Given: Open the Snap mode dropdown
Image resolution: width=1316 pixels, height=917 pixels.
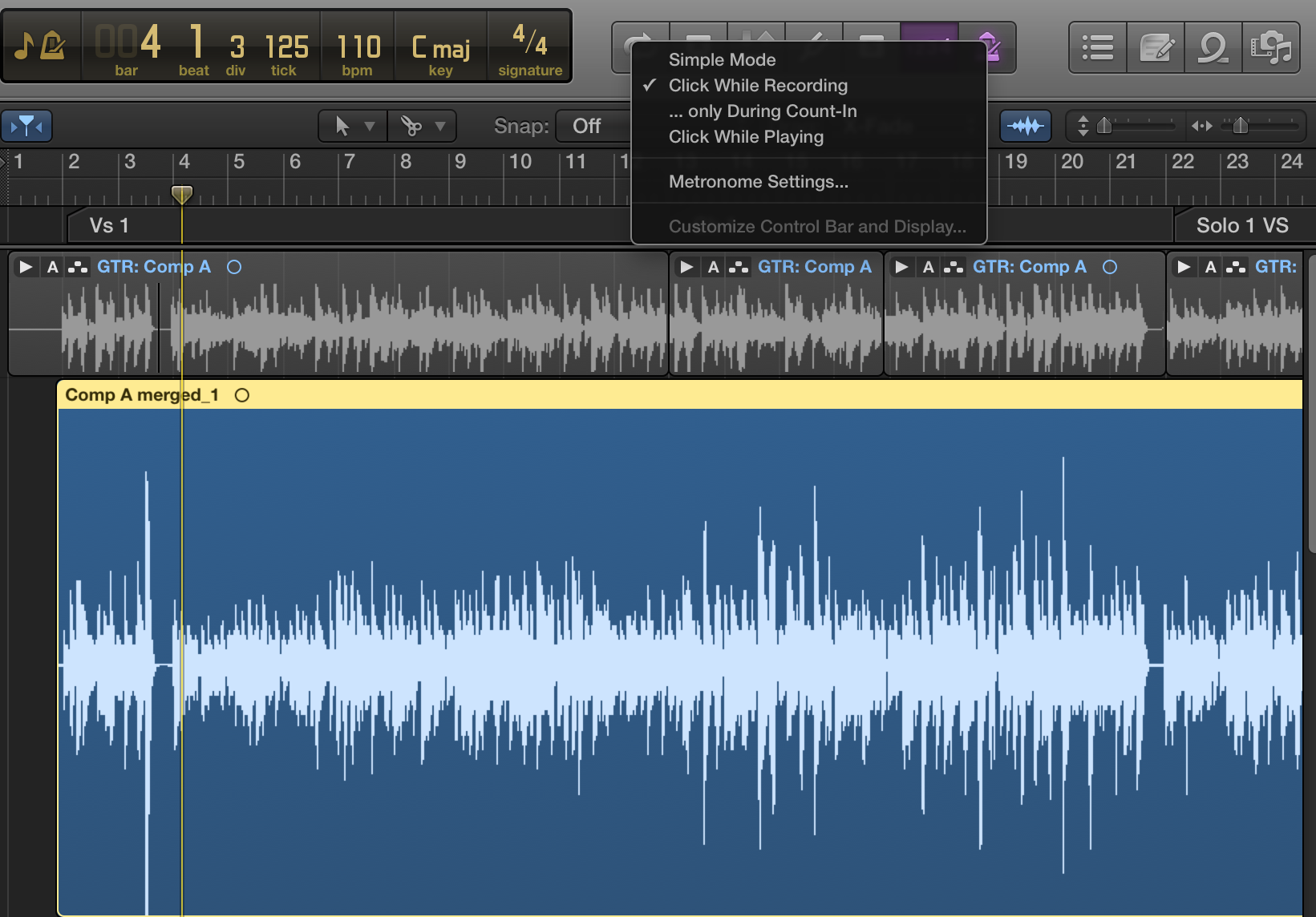Looking at the screenshot, I should [589, 126].
